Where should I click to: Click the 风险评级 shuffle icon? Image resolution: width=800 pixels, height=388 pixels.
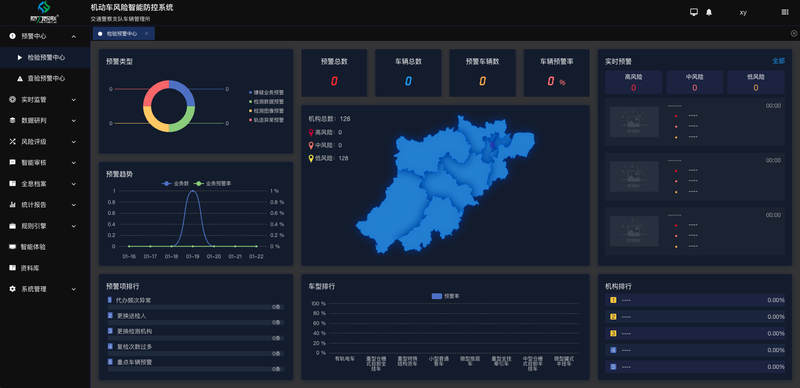pyautogui.click(x=12, y=141)
